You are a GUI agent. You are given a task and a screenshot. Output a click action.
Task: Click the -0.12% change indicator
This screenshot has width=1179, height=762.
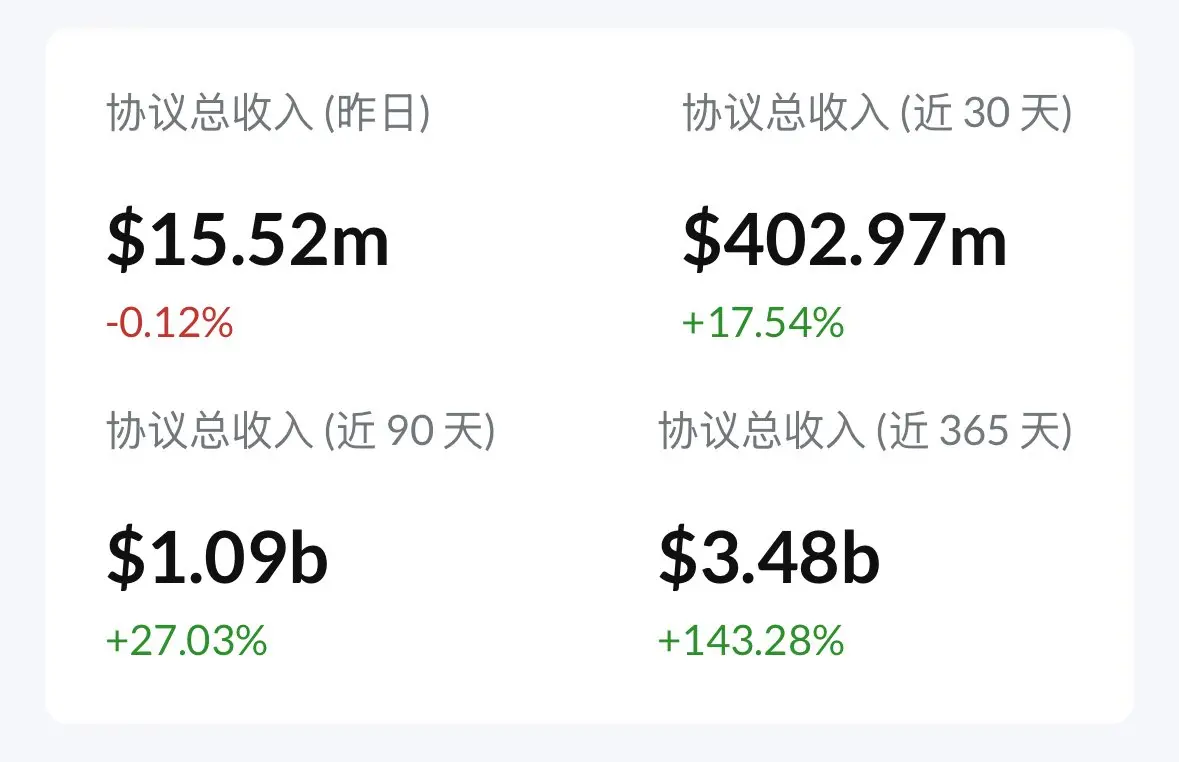(170, 323)
